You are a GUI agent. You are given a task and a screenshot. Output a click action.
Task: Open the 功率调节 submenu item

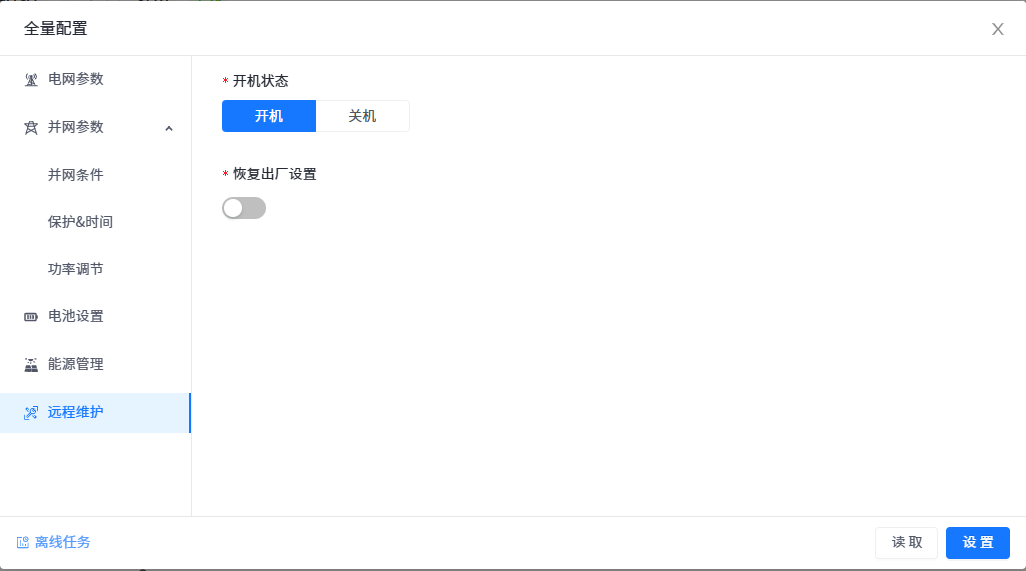76,269
